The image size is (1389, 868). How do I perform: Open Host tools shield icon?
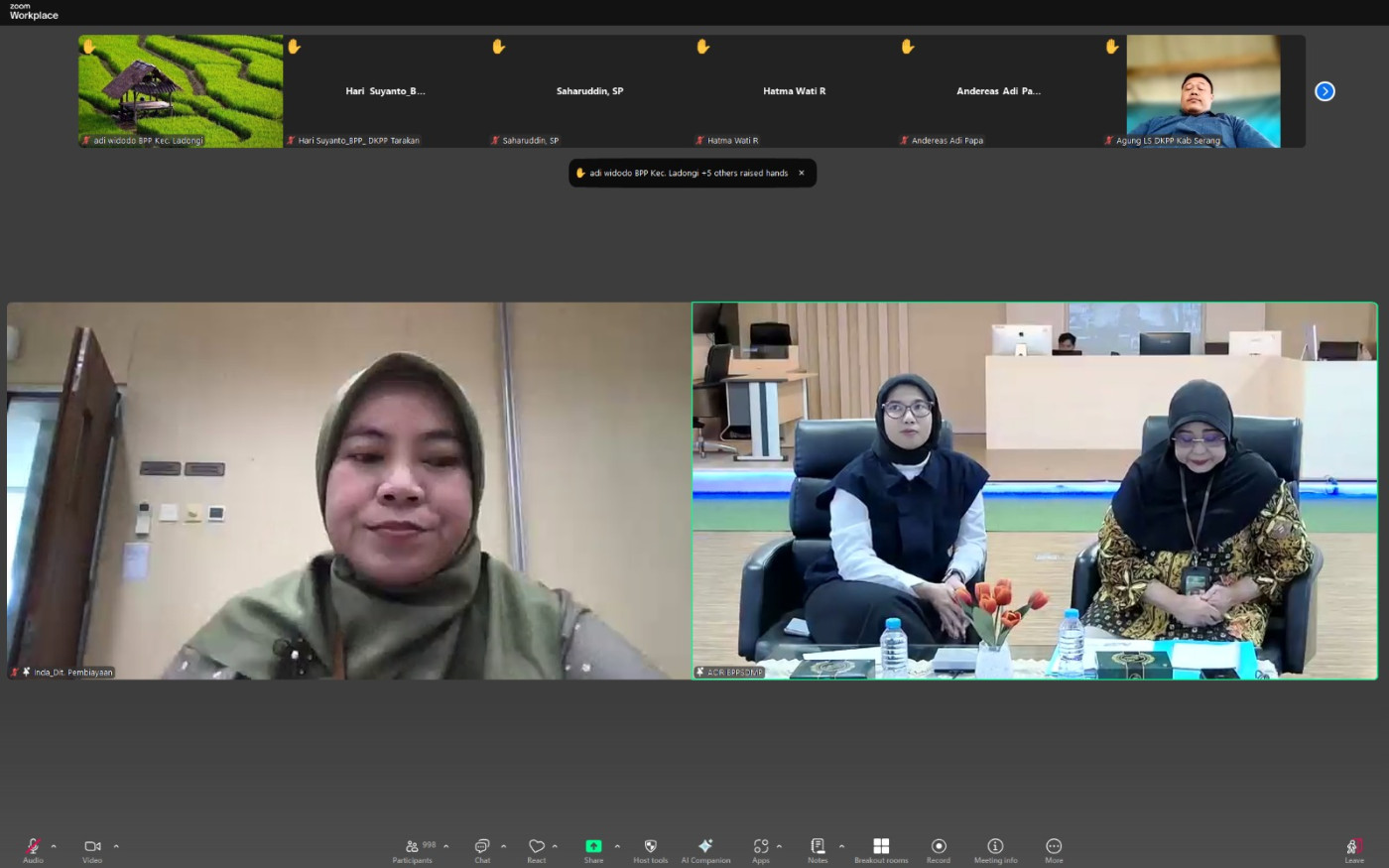(x=651, y=847)
